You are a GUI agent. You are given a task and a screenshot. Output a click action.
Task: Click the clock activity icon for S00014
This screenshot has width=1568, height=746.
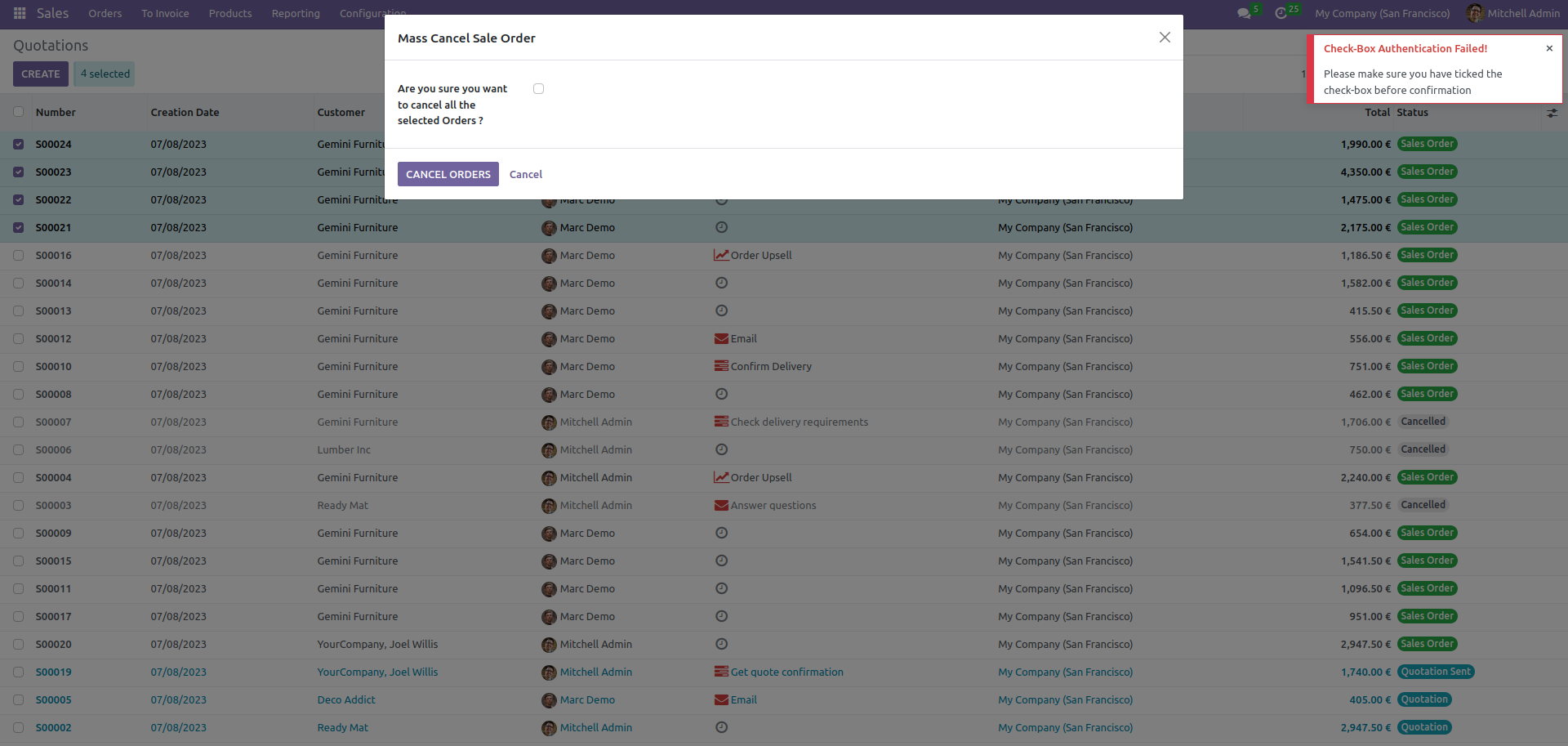pos(721,283)
